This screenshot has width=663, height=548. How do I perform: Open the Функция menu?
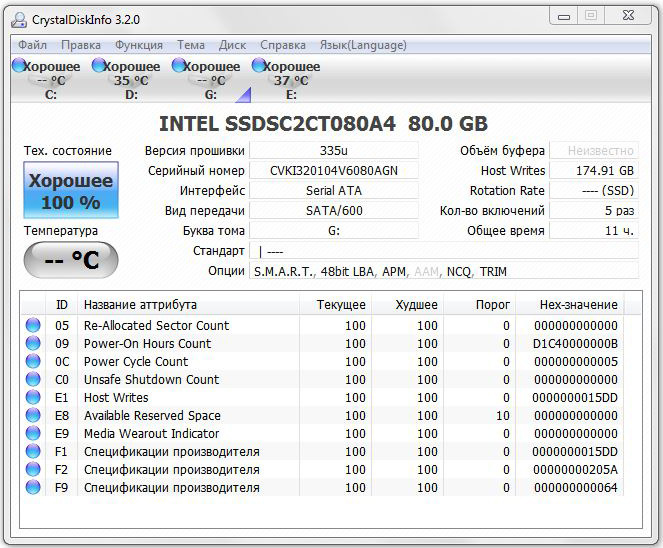click(x=139, y=45)
